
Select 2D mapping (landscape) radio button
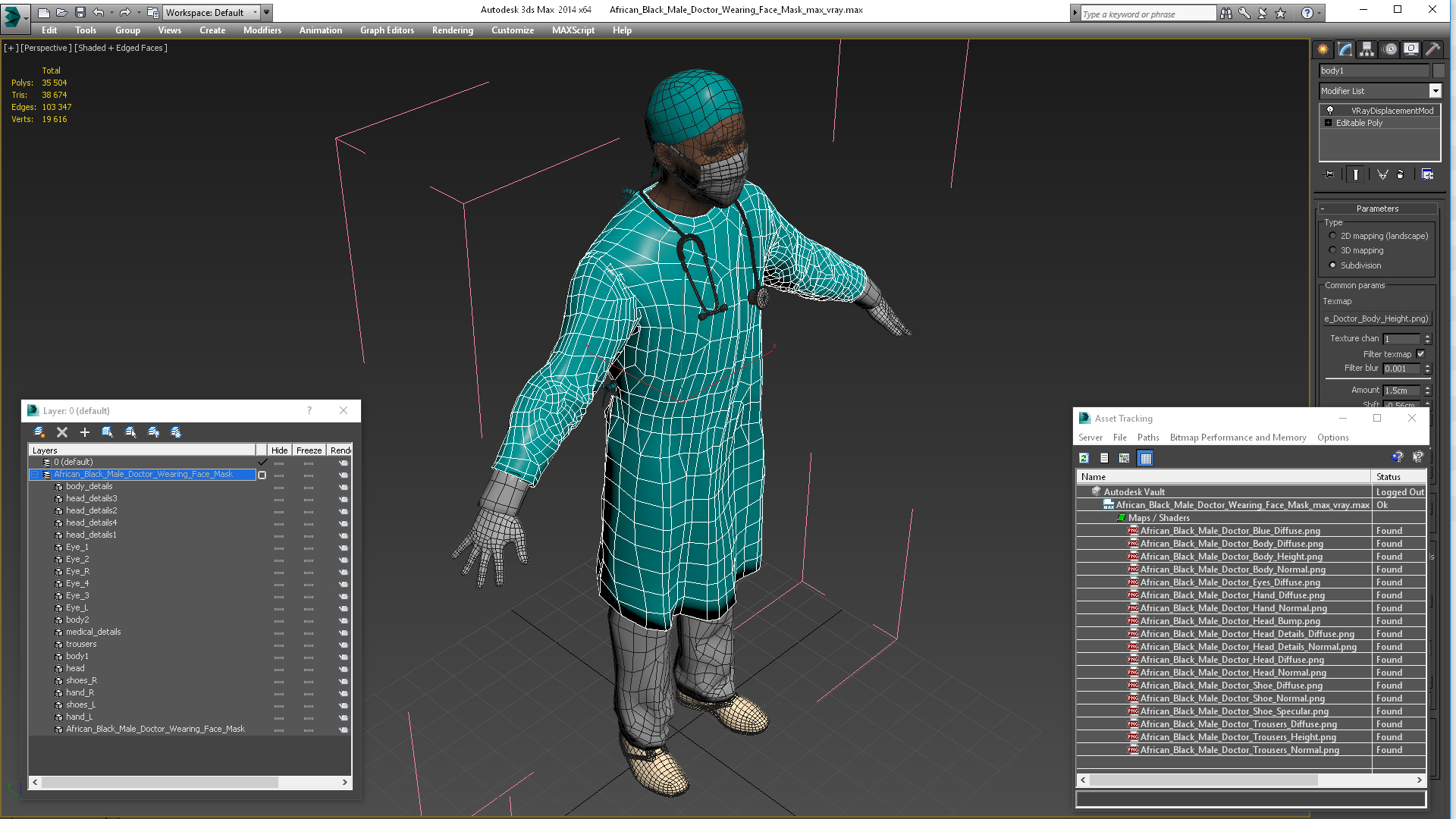coord(1332,236)
